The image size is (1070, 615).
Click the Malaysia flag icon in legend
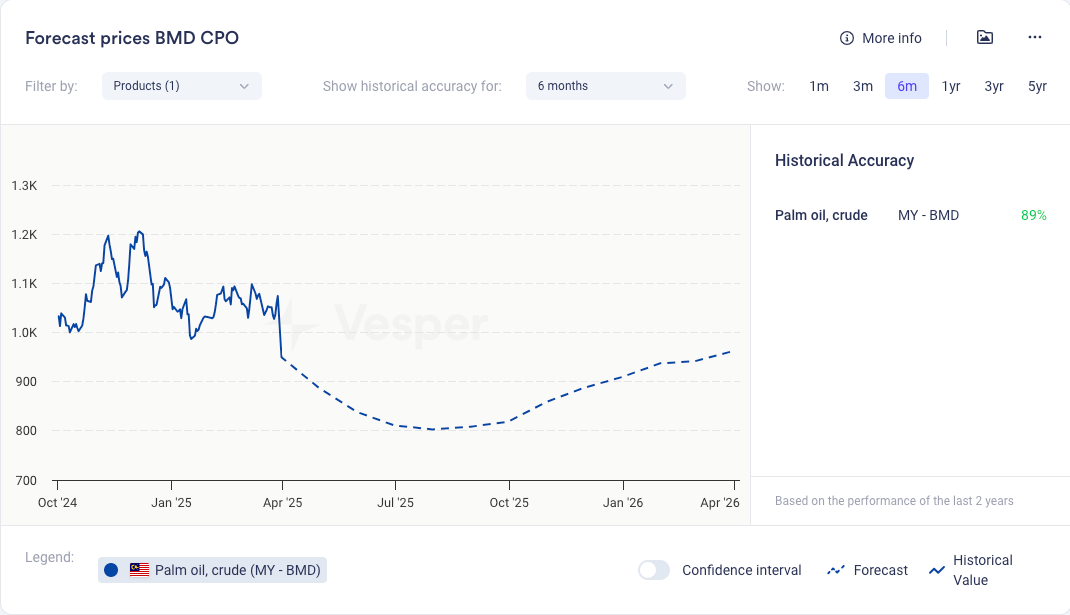coord(139,570)
